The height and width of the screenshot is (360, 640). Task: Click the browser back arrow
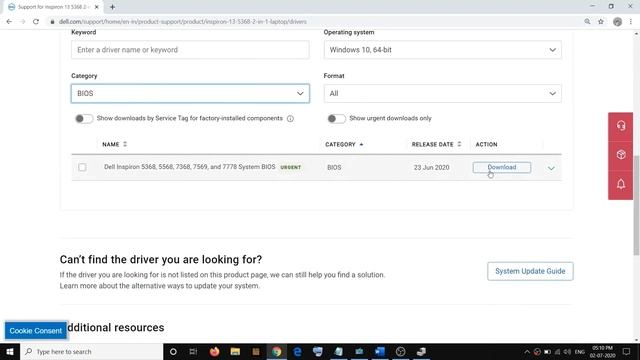9,22
